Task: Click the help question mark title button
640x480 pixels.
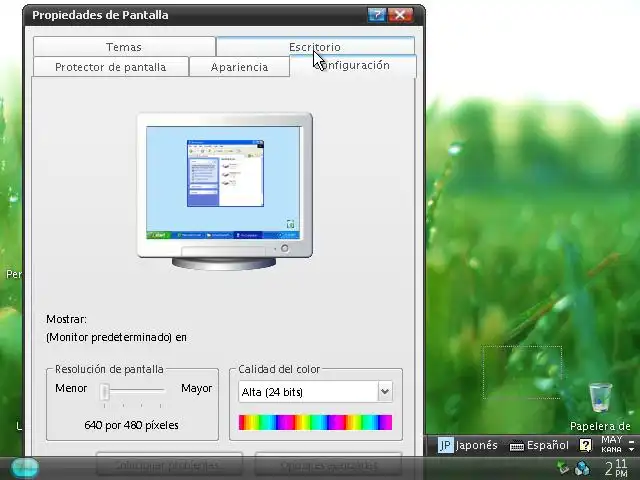Action: click(377, 15)
